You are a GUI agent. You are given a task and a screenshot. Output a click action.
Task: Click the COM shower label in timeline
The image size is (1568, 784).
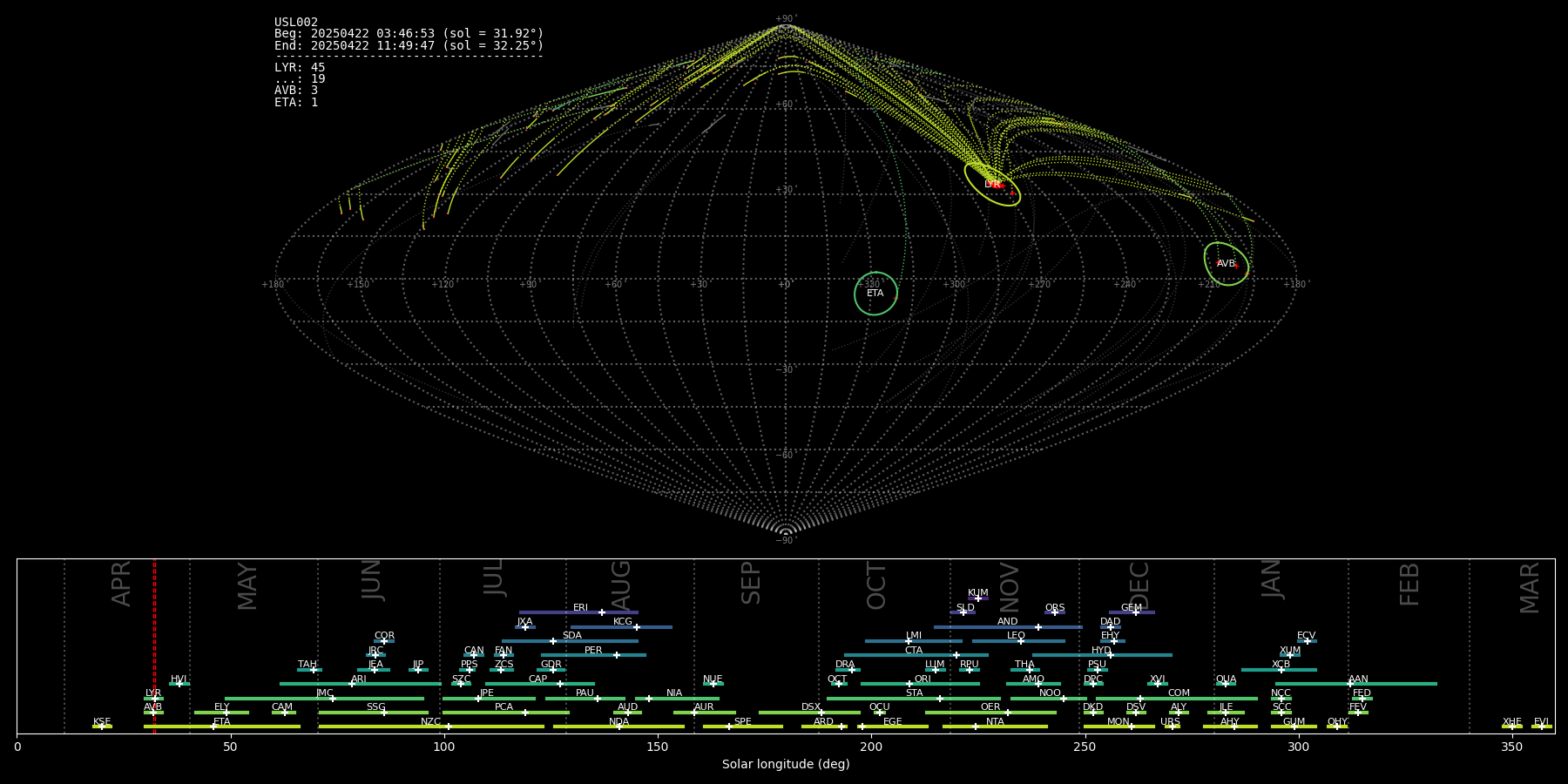tap(1179, 693)
